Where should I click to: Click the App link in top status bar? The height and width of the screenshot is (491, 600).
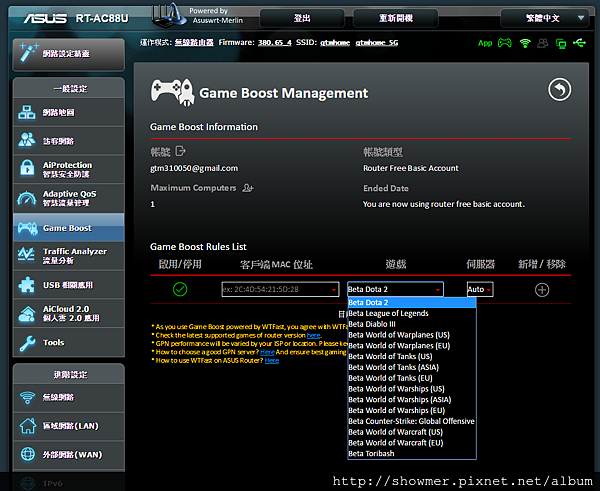(485, 43)
